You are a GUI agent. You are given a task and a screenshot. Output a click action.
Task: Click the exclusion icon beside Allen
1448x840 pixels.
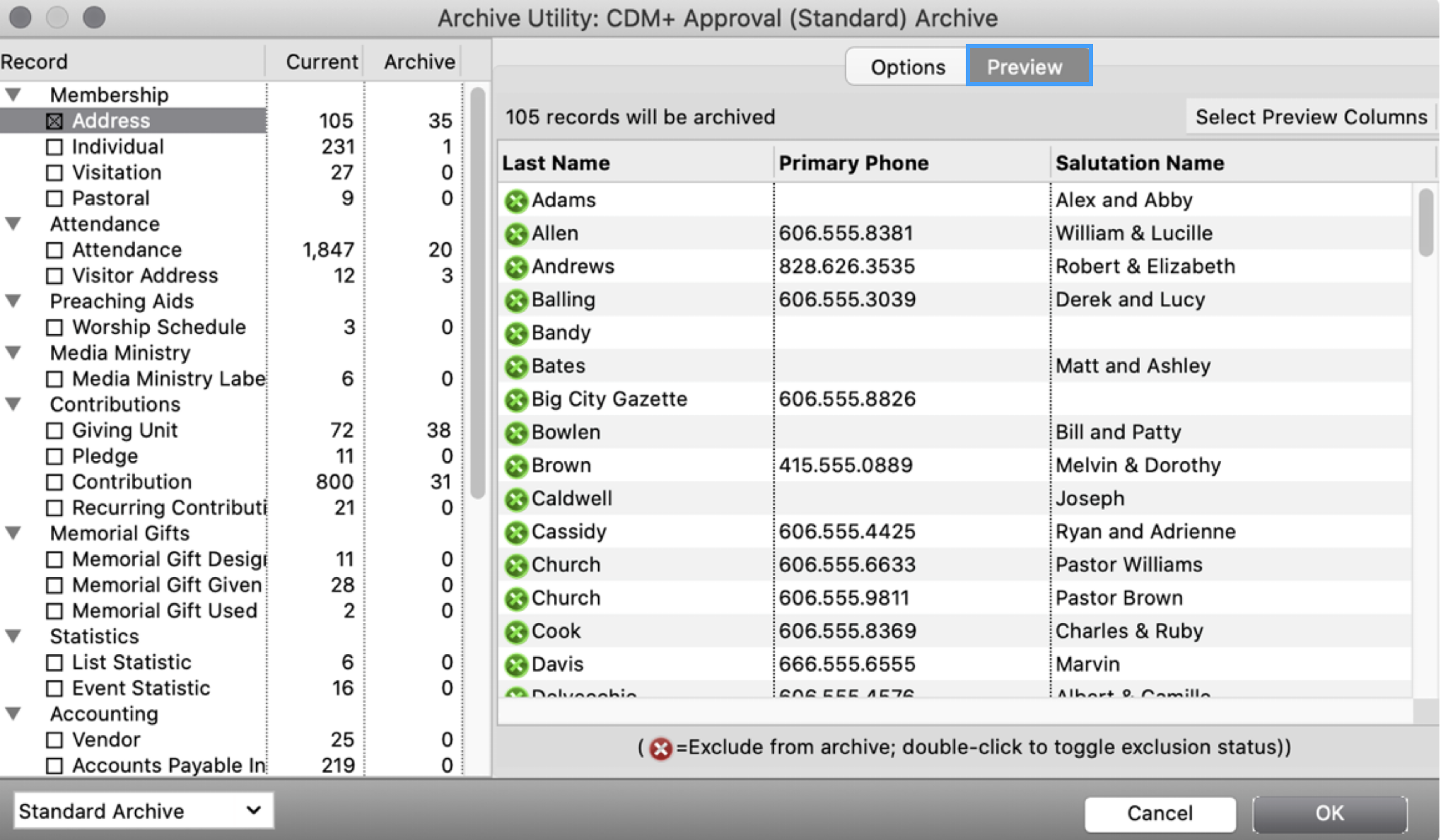(516, 233)
